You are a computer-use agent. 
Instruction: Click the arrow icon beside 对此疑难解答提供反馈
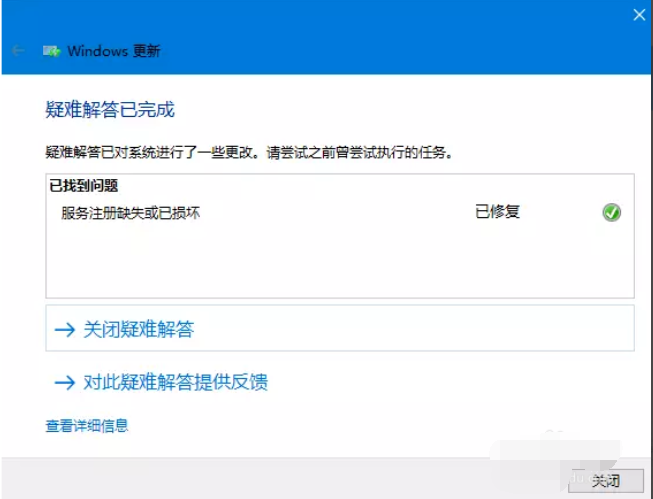point(65,382)
